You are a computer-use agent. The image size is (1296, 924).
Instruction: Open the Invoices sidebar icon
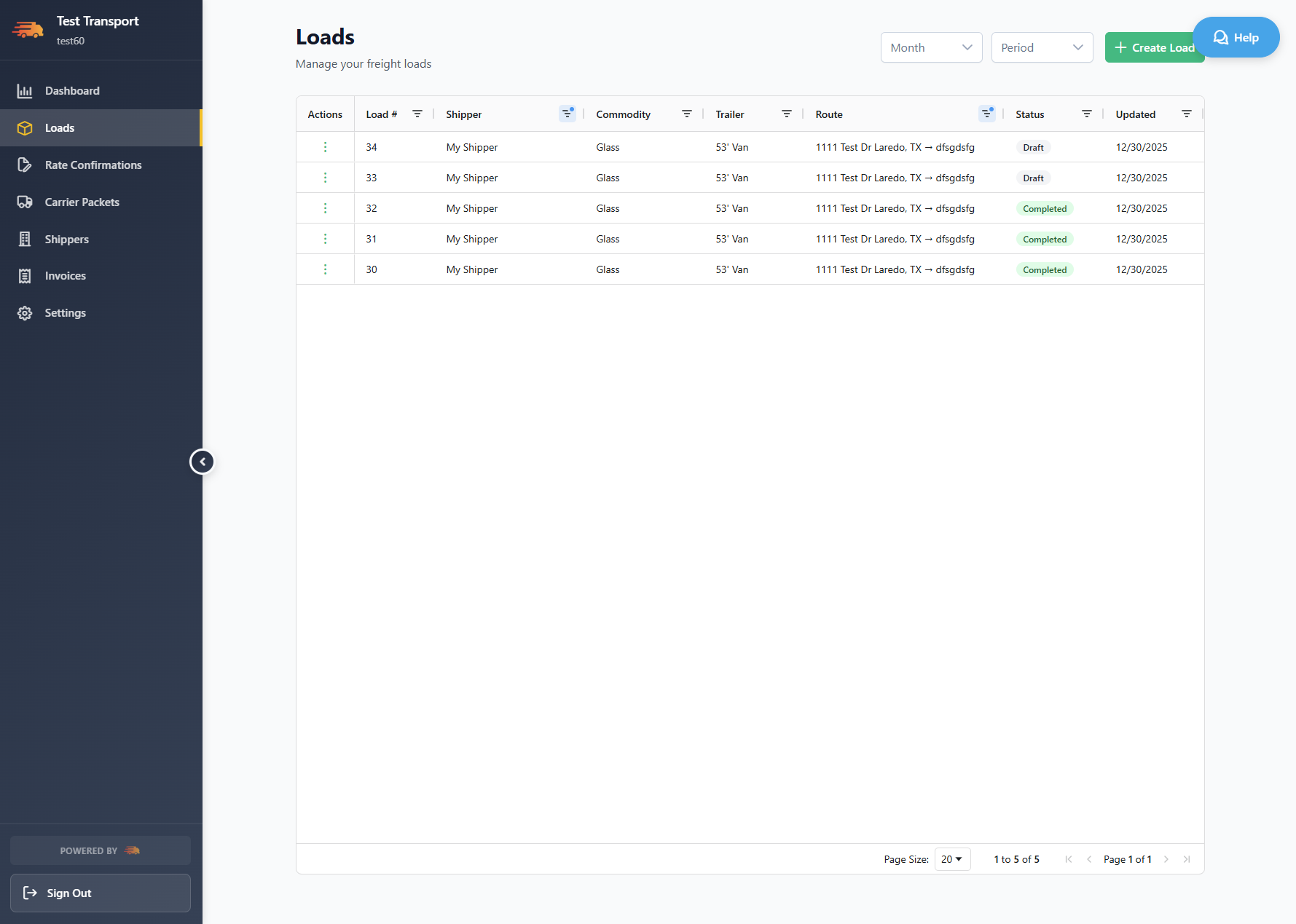pyautogui.click(x=25, y=275)
